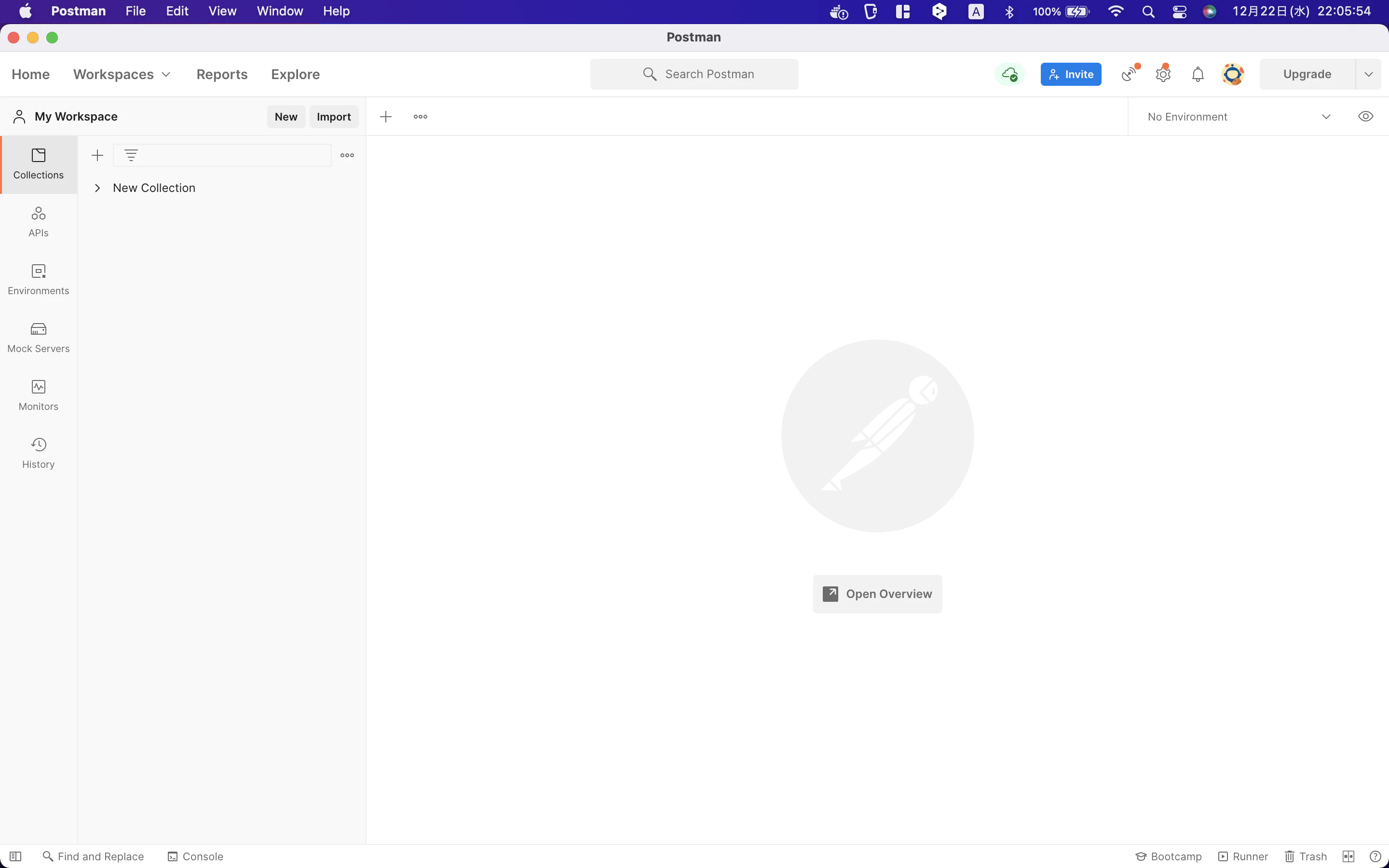Expand the Upgrade options arrow
Image resolution: width=1389 pixels, height=868 pixels.
point(1369,74)
